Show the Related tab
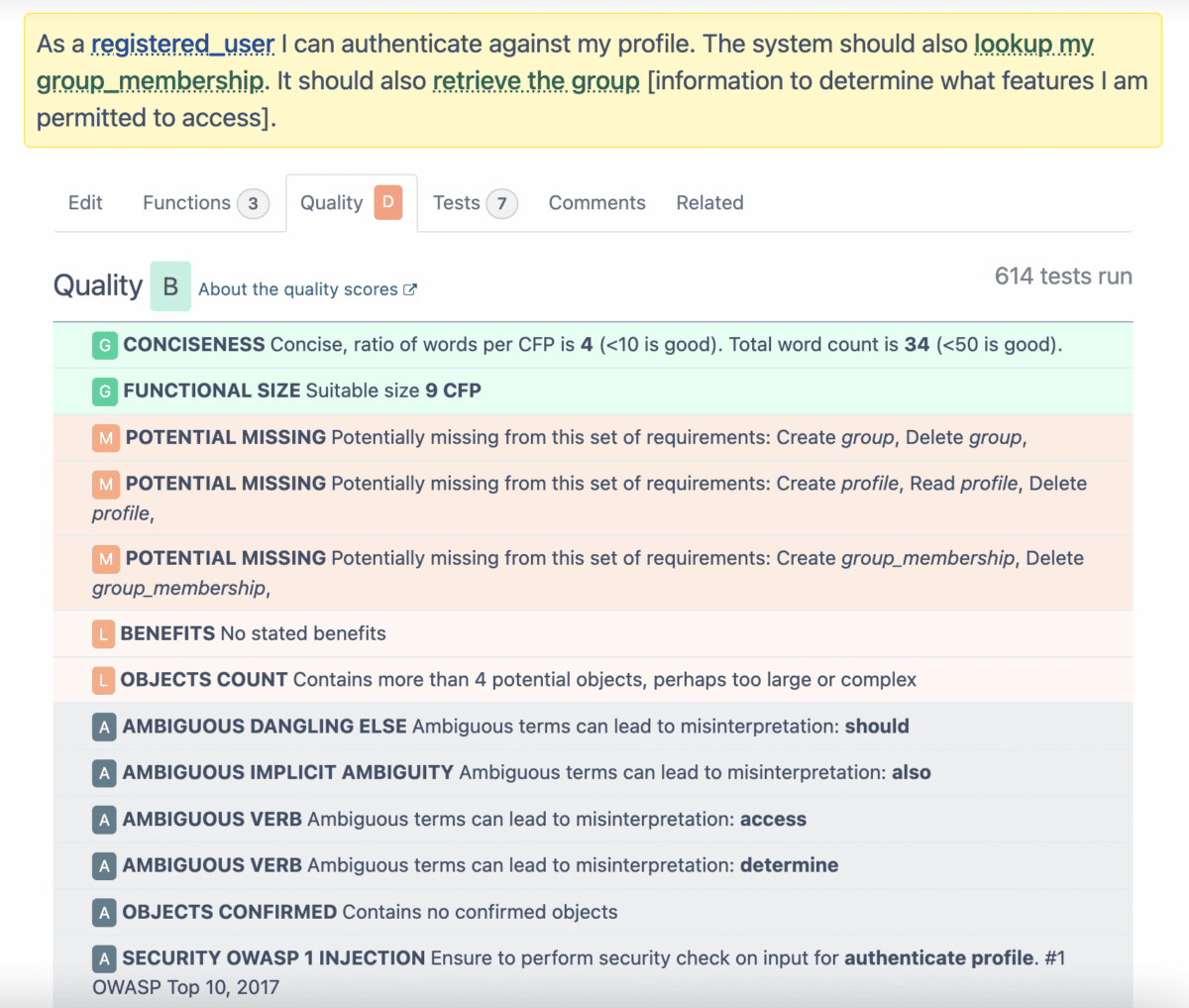 (709, 203)
